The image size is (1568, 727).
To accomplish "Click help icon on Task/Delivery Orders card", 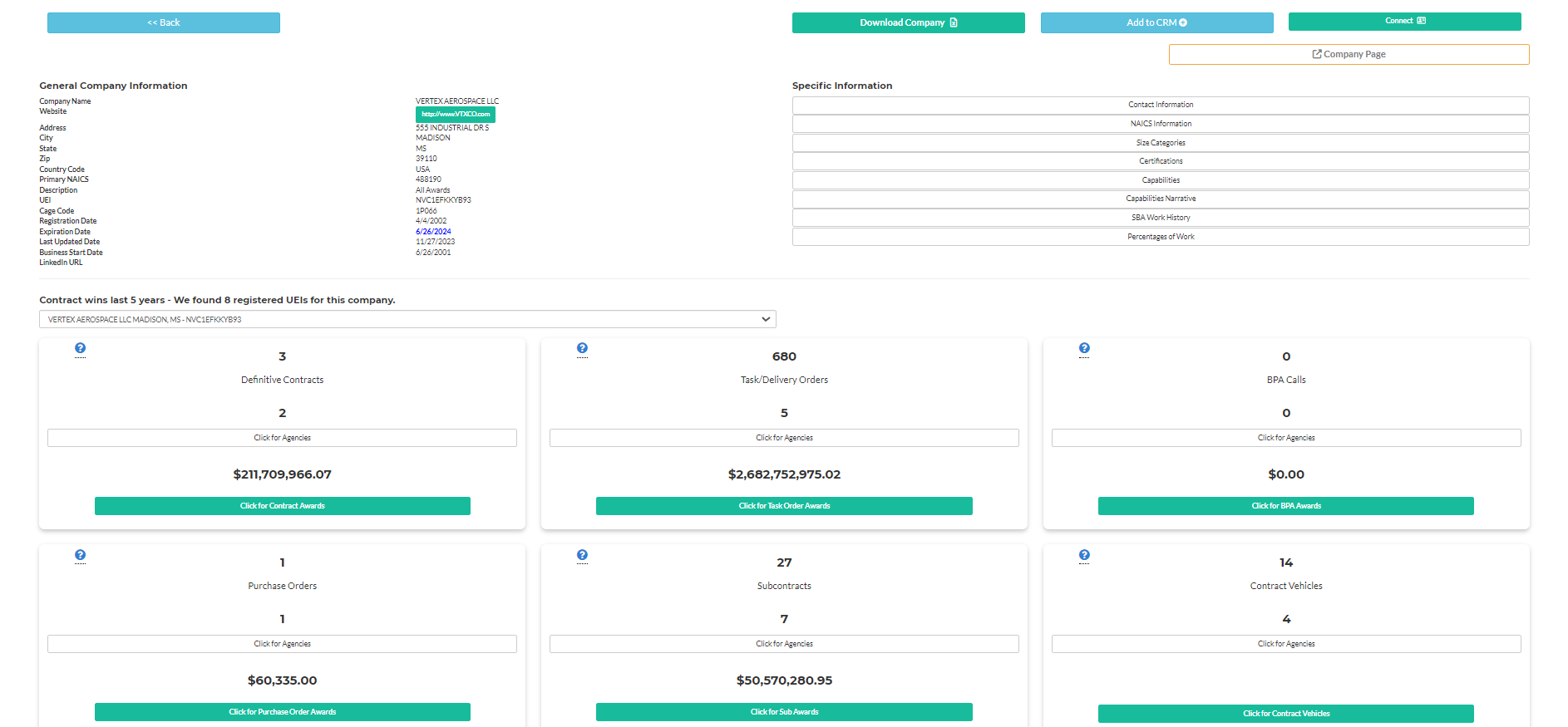I will click(582, 348).
